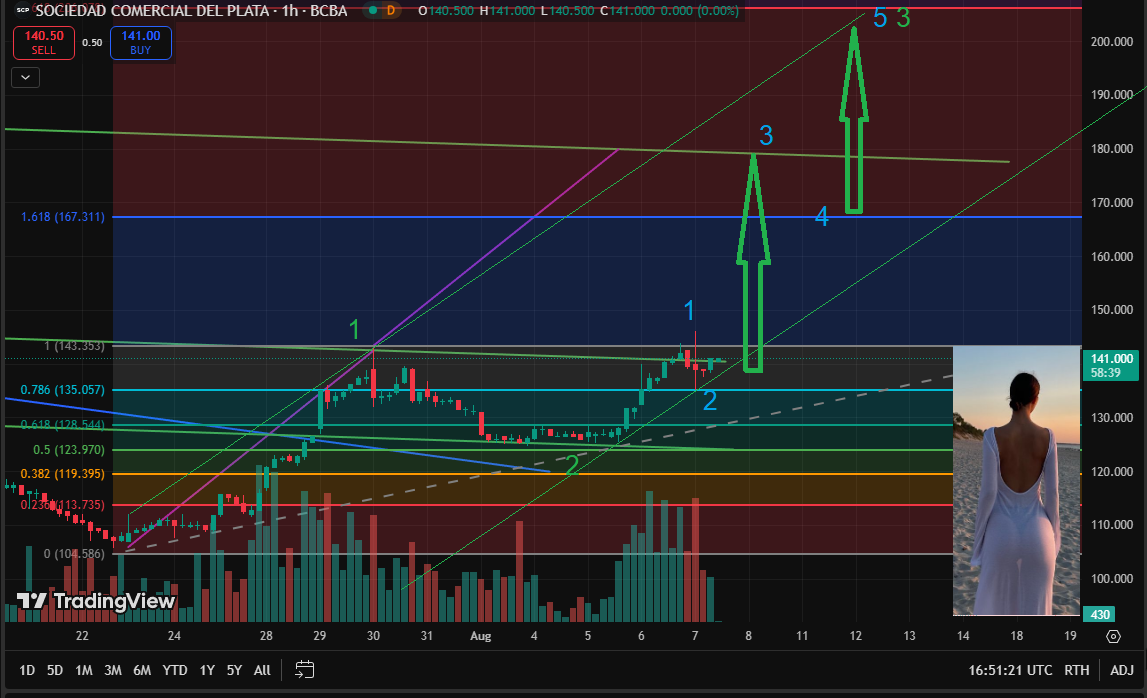Screen dimensions: 1147x698
Task: Click the woman on beach photo
Action: click(1017, 481)
